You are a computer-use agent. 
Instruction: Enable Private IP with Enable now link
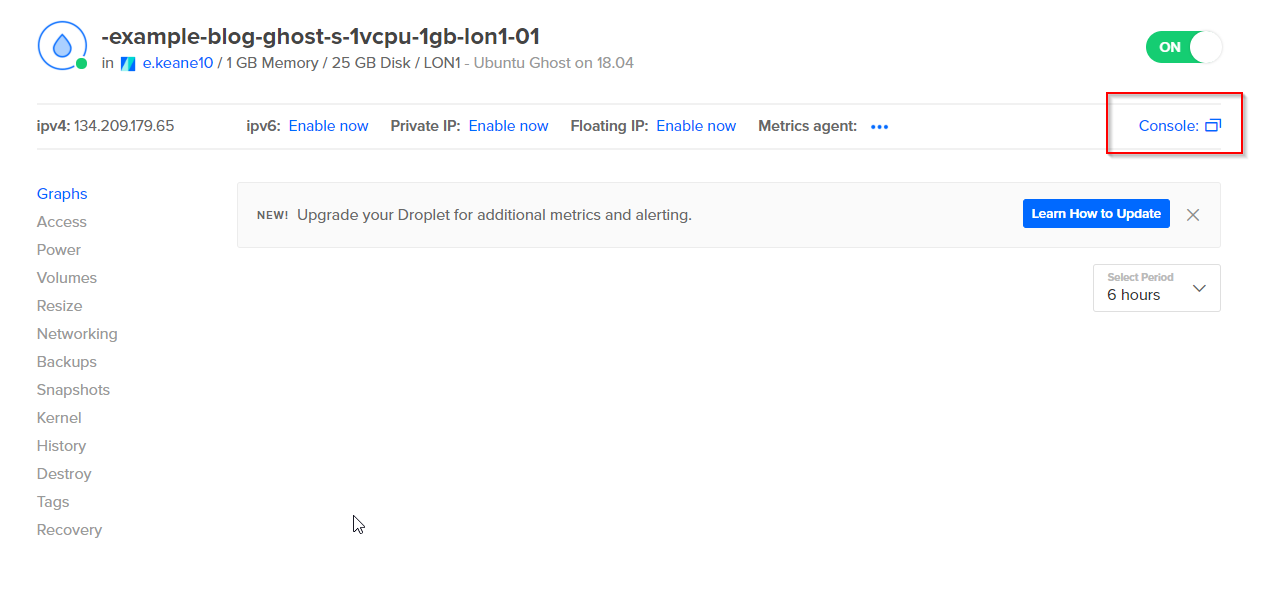point(508,126)
